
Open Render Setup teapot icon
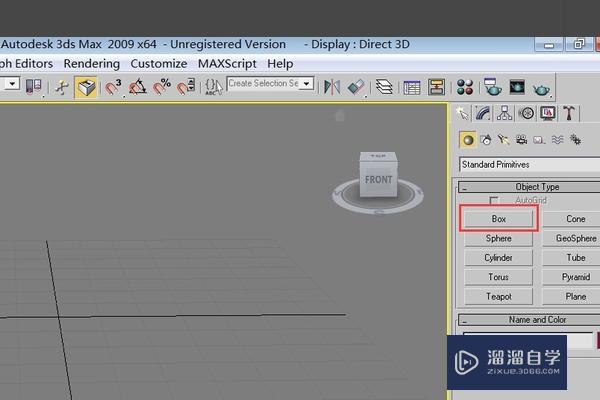coord(492,87)
